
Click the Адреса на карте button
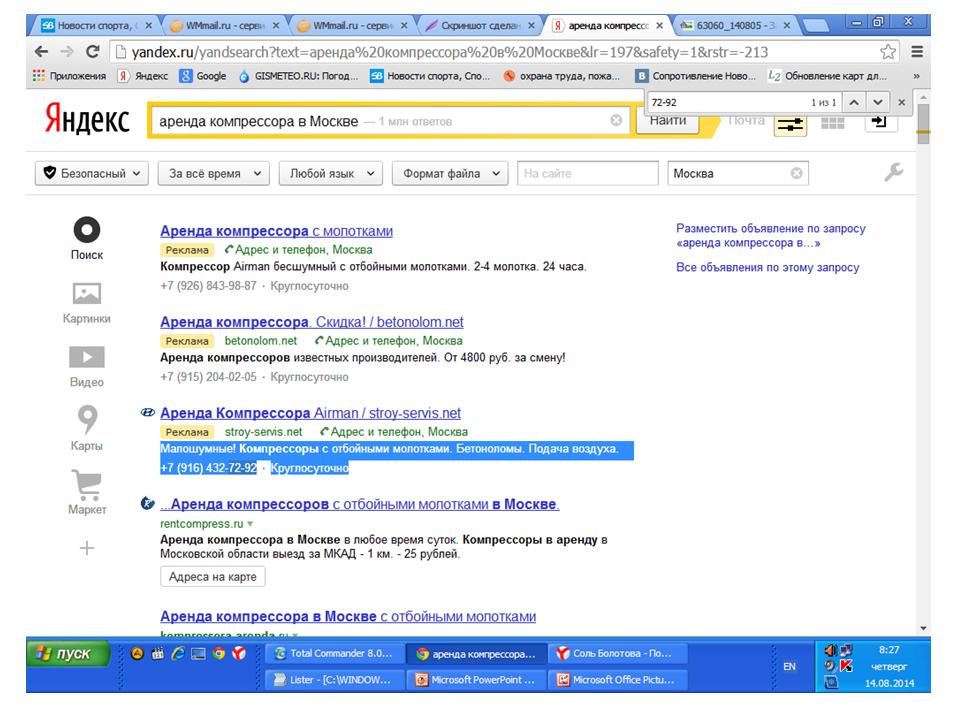[x=212, y=577]
